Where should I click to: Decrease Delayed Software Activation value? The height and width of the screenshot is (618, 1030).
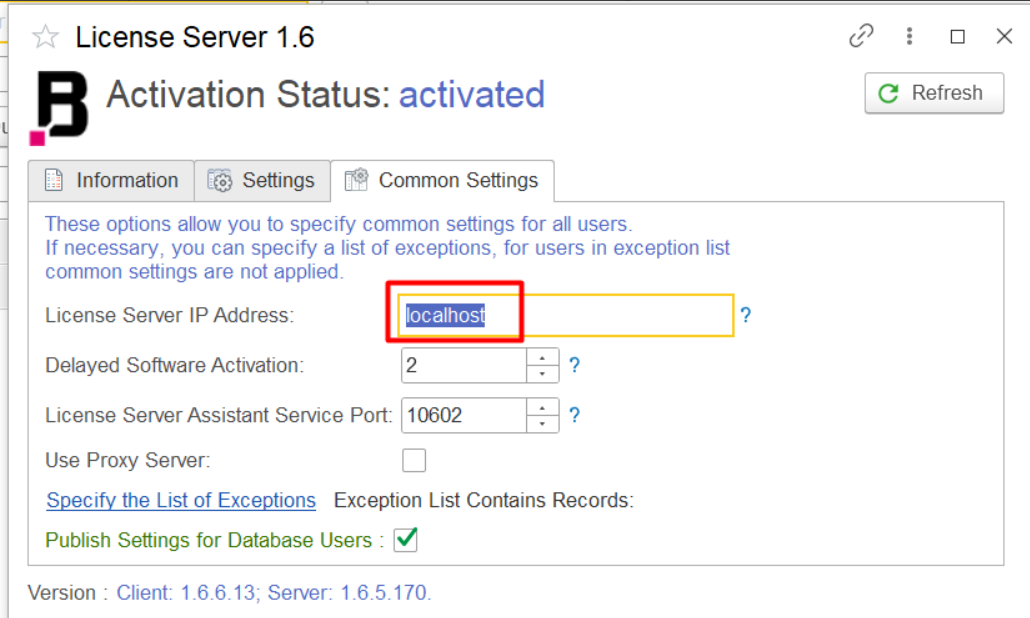[x=542, y=374]
